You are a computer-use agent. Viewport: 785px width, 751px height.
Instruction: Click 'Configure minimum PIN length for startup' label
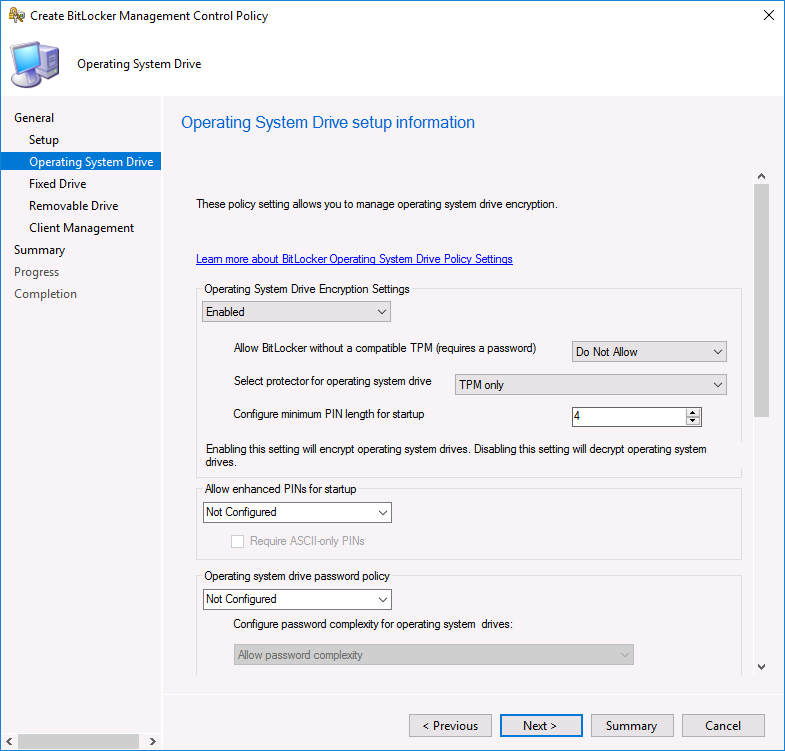pyautogui.click(x=328, y=414)
